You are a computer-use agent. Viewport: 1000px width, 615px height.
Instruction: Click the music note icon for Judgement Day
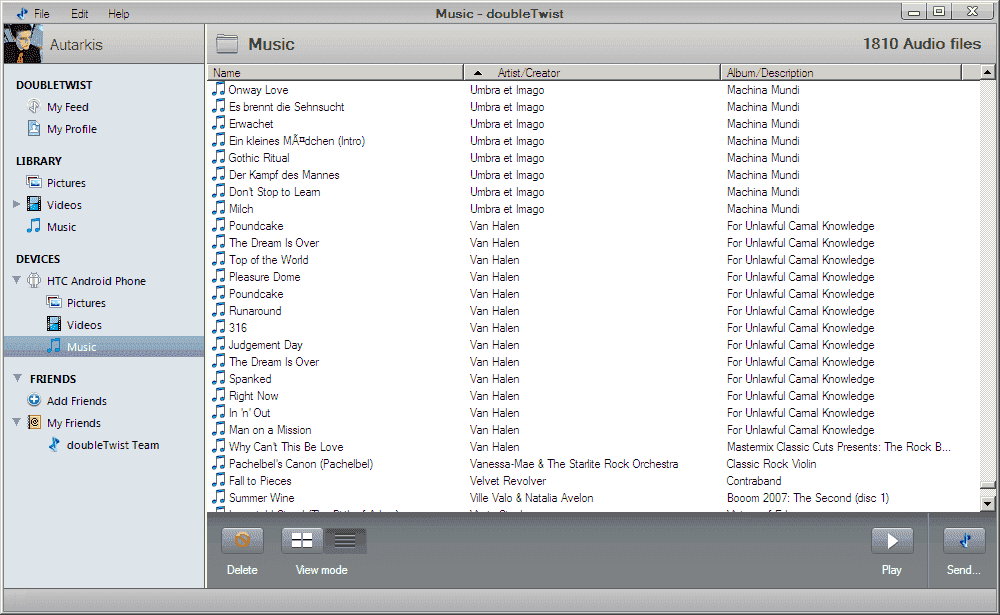click(x=219, y=344)
